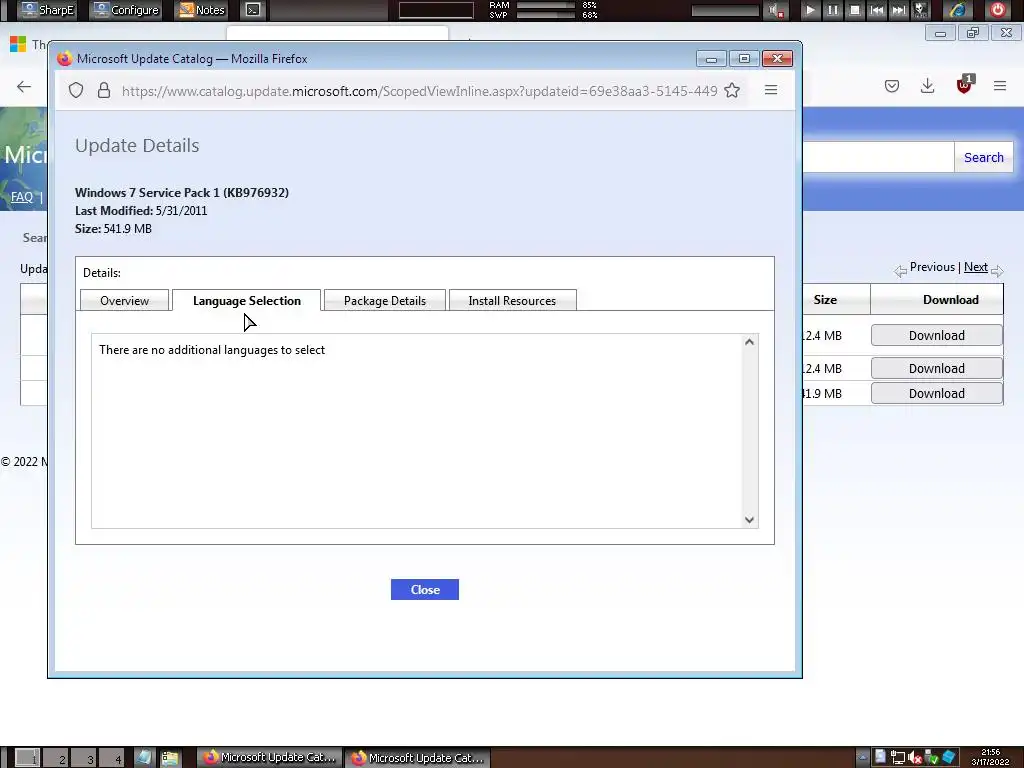Click the first Download button in the table

coord(936,335)
